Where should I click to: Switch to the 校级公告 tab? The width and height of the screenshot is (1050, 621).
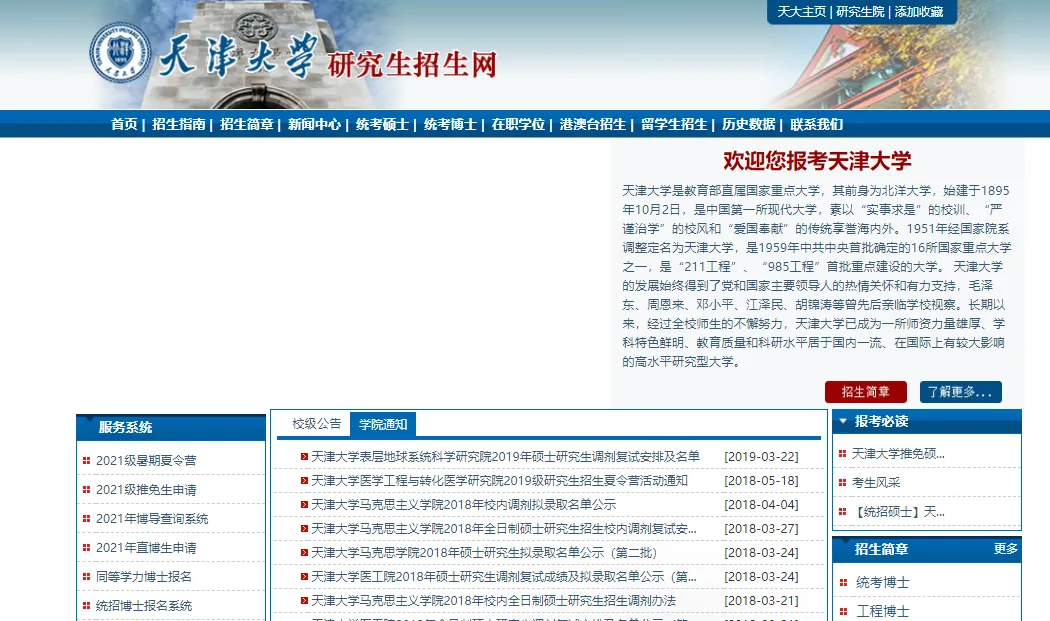click(x=317, y=424)
